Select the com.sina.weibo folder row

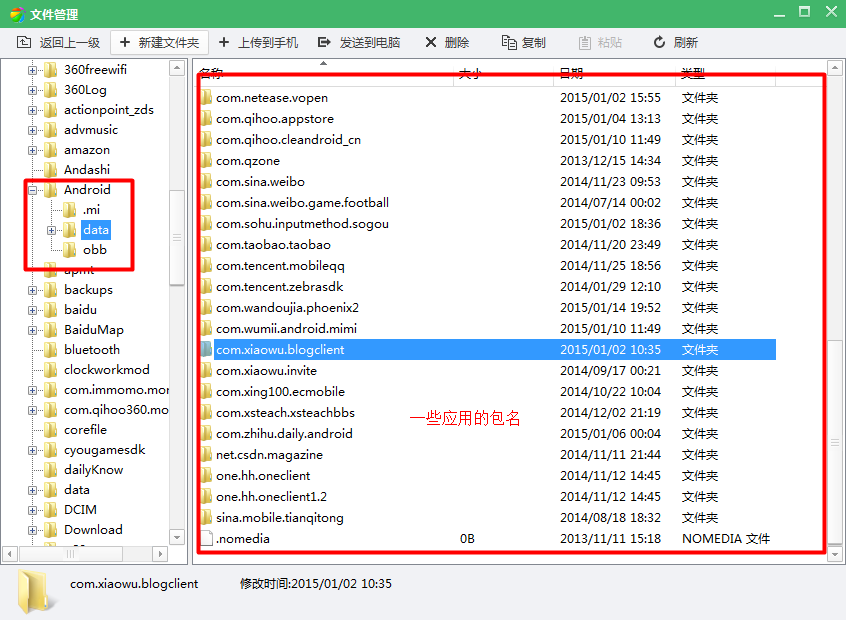click(487, 182)
